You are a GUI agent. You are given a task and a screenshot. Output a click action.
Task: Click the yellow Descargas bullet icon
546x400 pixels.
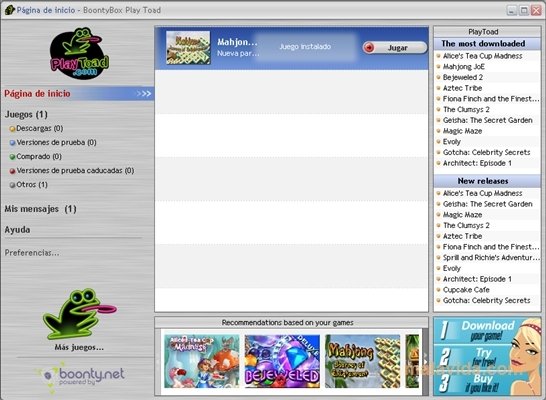pyautogui.click(x=13, y=129)
